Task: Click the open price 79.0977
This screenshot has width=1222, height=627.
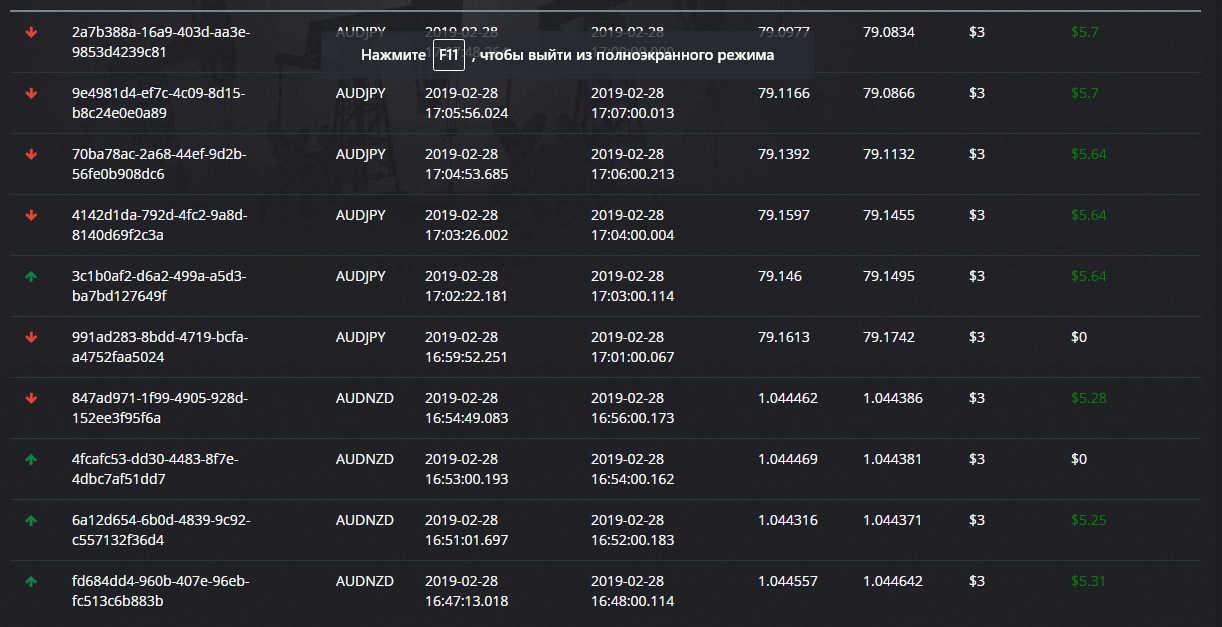Action: point(784,32)
